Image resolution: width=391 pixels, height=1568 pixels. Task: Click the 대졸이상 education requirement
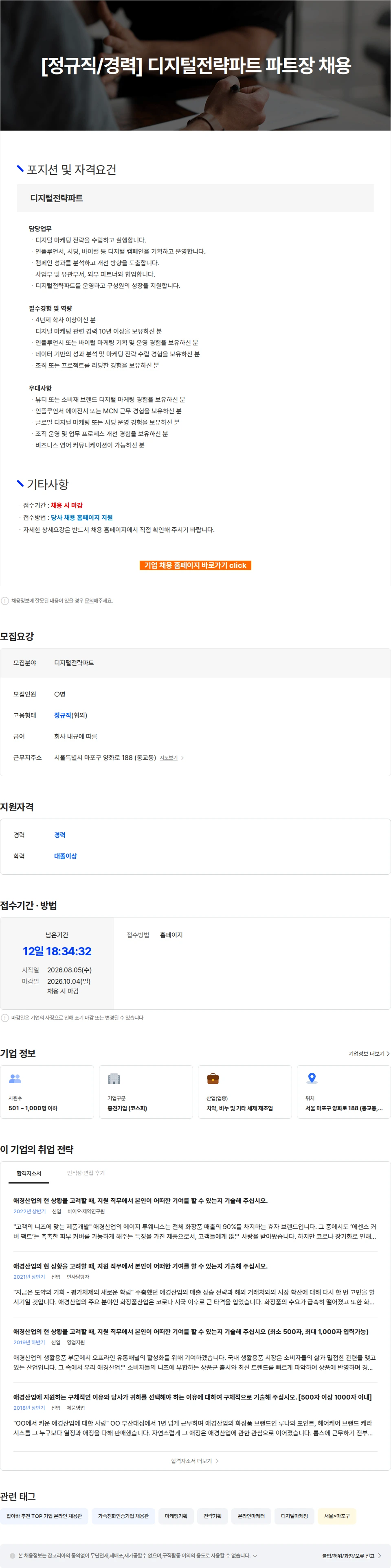[65, 856]
